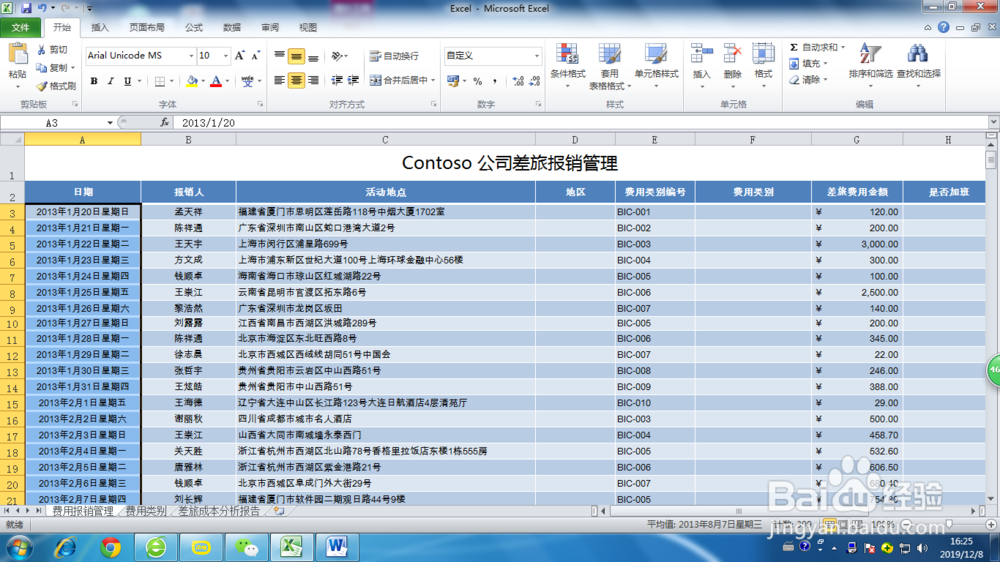Image resolution: width=1000 pixels, height=562 pixels.
Task: Switch to 审阅 Review tab
Action: coord(270,27)
